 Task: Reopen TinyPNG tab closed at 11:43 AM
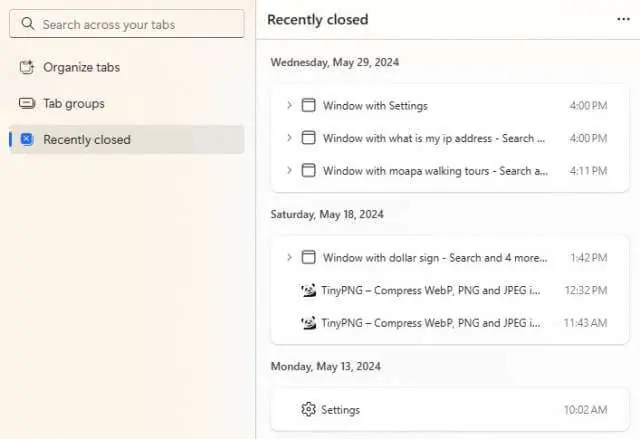(450, 323)
